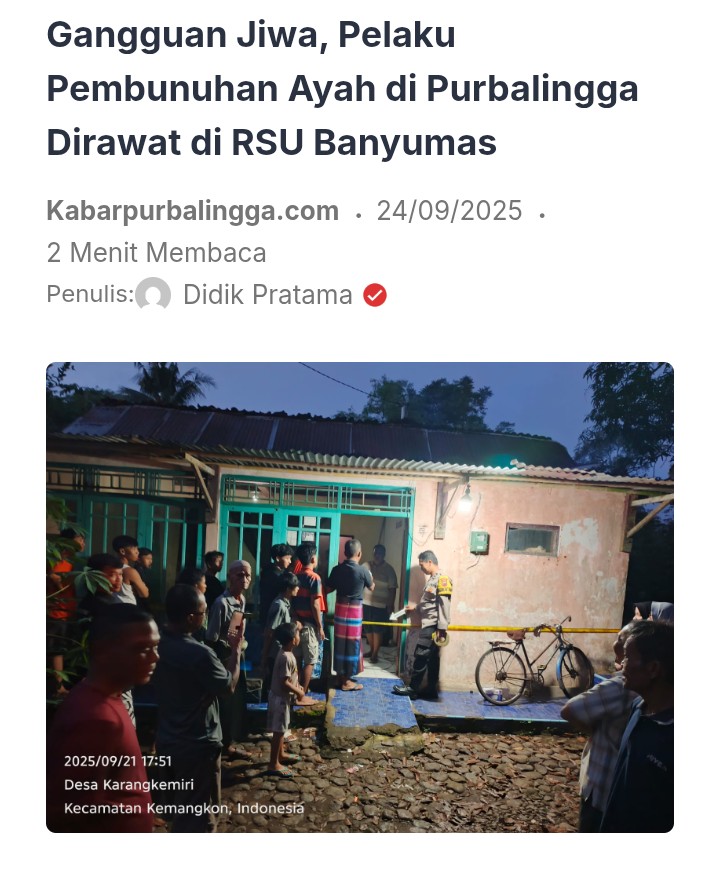The width and height of the screenshot is (720, 877).
Task: Click the "2 Menit Membaca" reading time
Action: tap(156, 252)
